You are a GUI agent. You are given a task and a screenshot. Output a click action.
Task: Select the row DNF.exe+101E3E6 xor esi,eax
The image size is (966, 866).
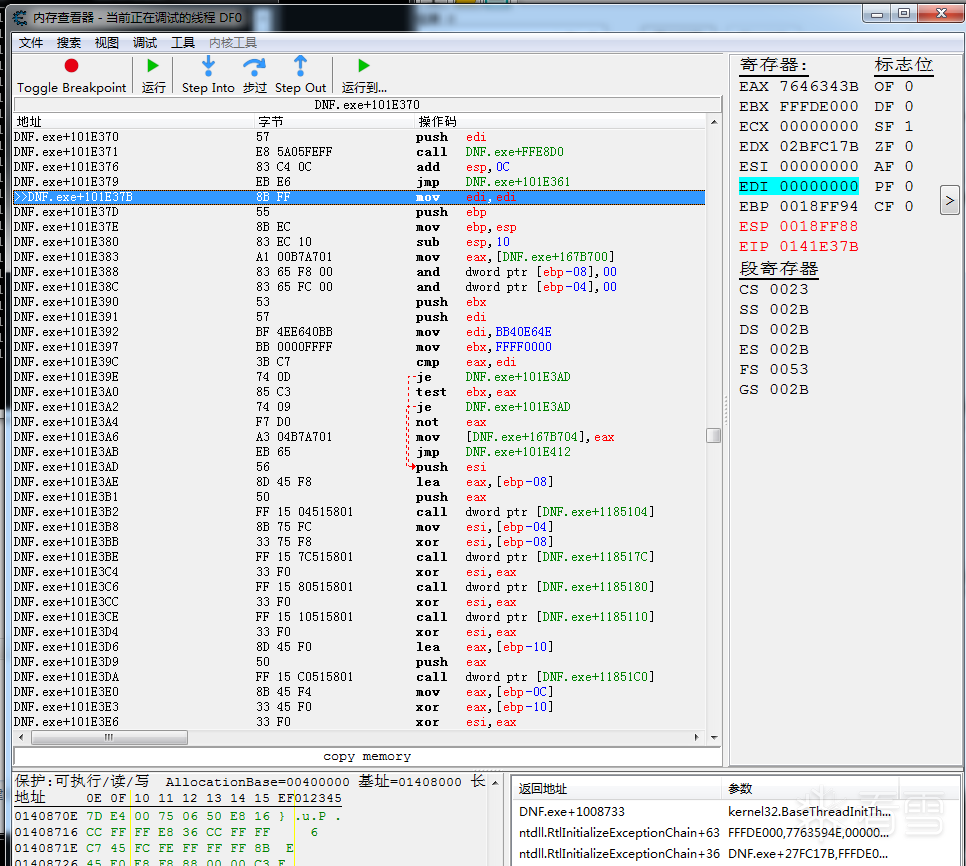pyautogui.click(x=359, y=722)
